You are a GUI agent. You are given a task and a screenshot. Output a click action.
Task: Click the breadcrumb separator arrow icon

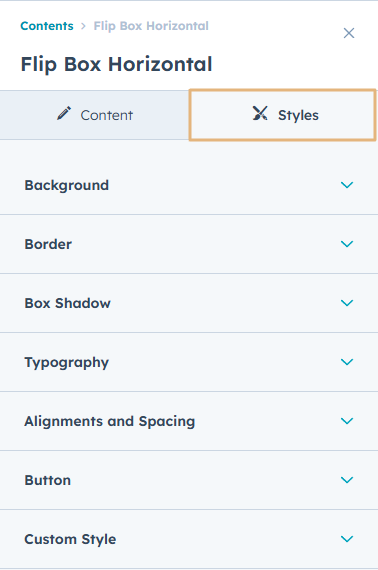(x=84, y=26)
